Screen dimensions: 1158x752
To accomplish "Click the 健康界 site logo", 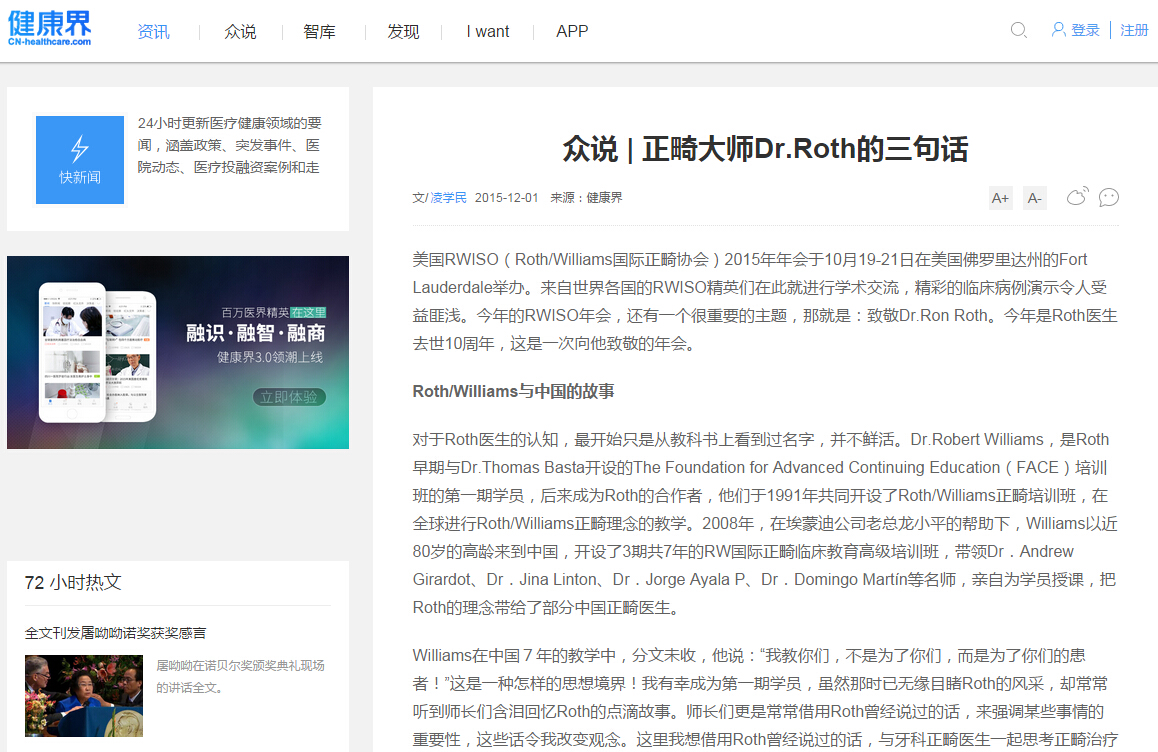I will [49, 29].
